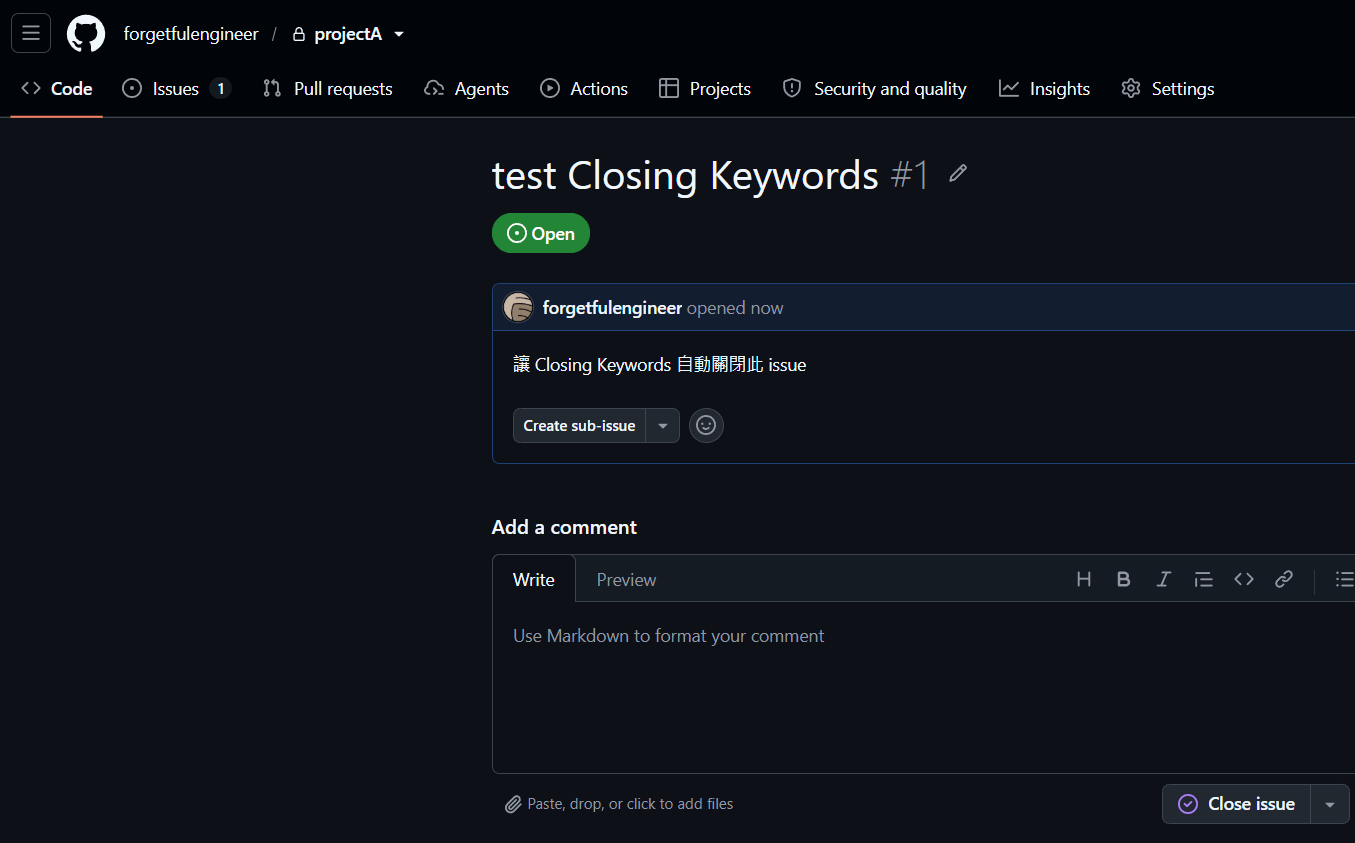Click the GitHub Octocat logo
The height and width of the screenshot is (843, 1355).
pyautogui.click(x=86, y=34)
